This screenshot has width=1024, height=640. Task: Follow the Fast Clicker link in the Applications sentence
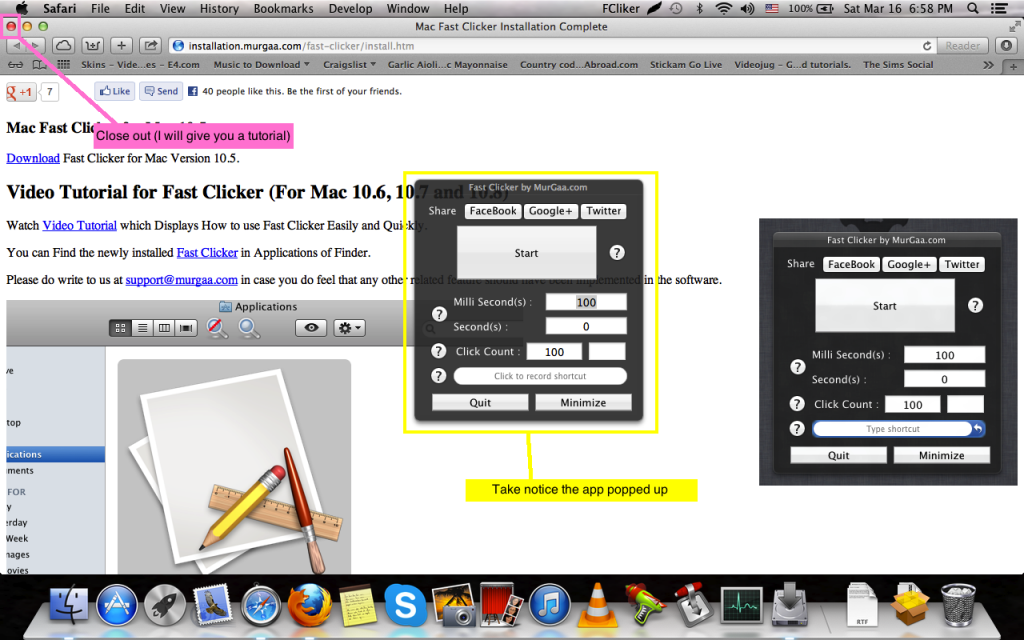207,253
